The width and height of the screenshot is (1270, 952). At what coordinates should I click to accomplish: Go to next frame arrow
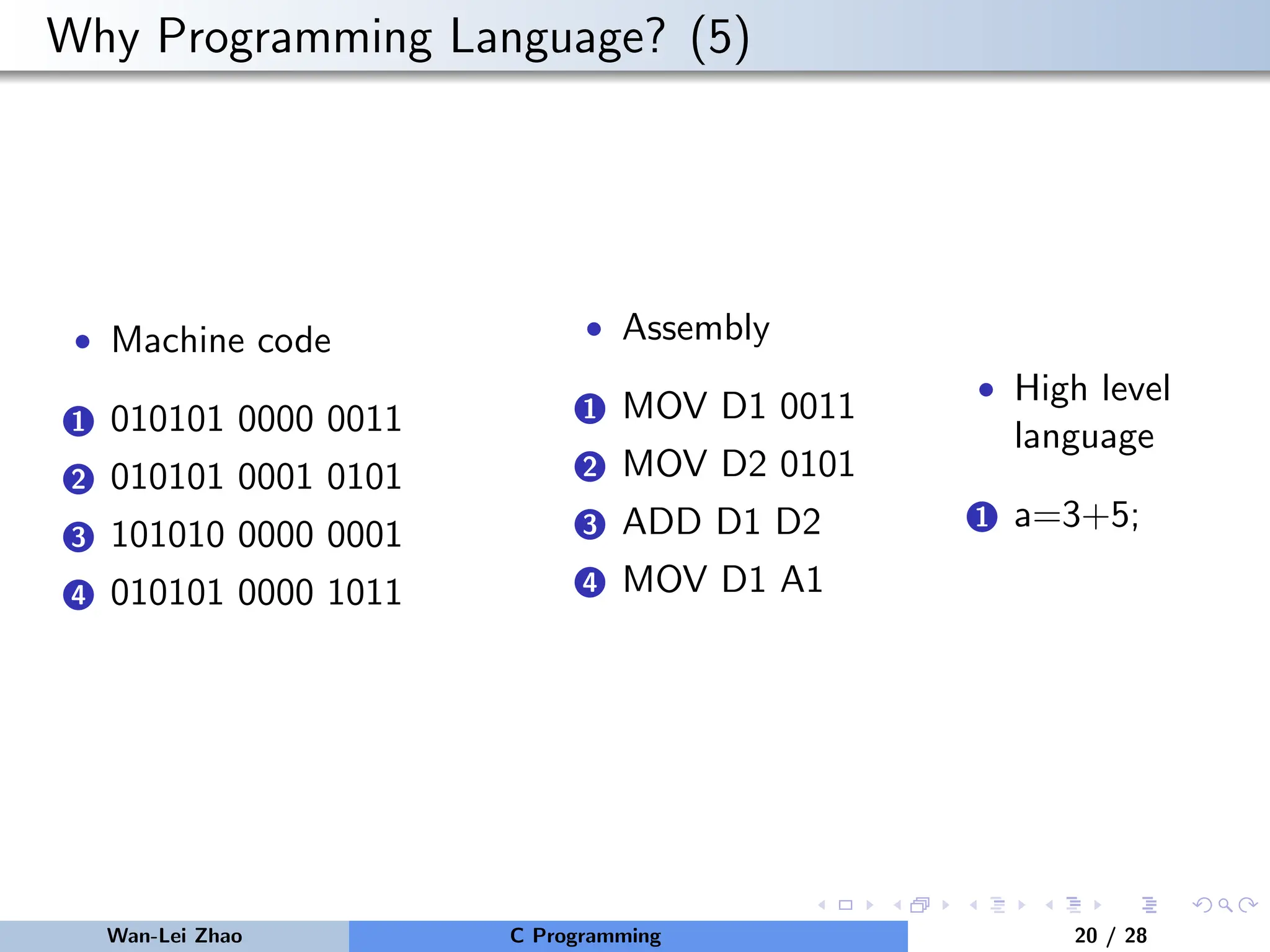pyautogui.click(x=946, y=905)
